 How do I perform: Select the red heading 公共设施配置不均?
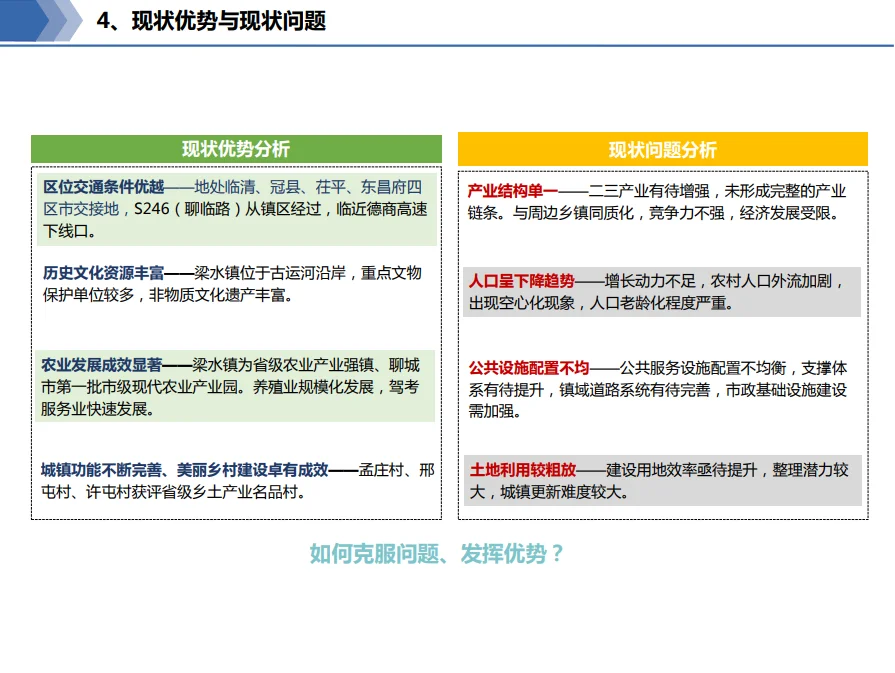tap(529, 368)
